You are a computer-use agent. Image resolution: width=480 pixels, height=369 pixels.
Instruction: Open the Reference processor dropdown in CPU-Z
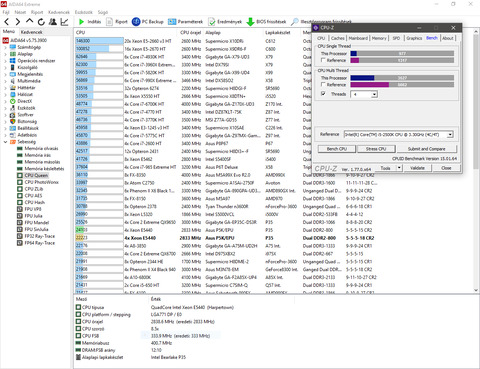coord(450,135)
